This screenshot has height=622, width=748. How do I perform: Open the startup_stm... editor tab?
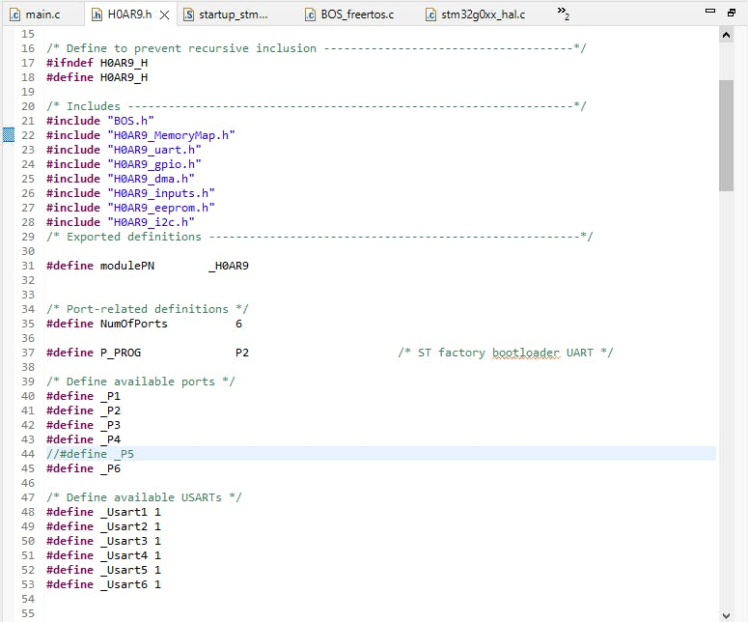point(233,14)
